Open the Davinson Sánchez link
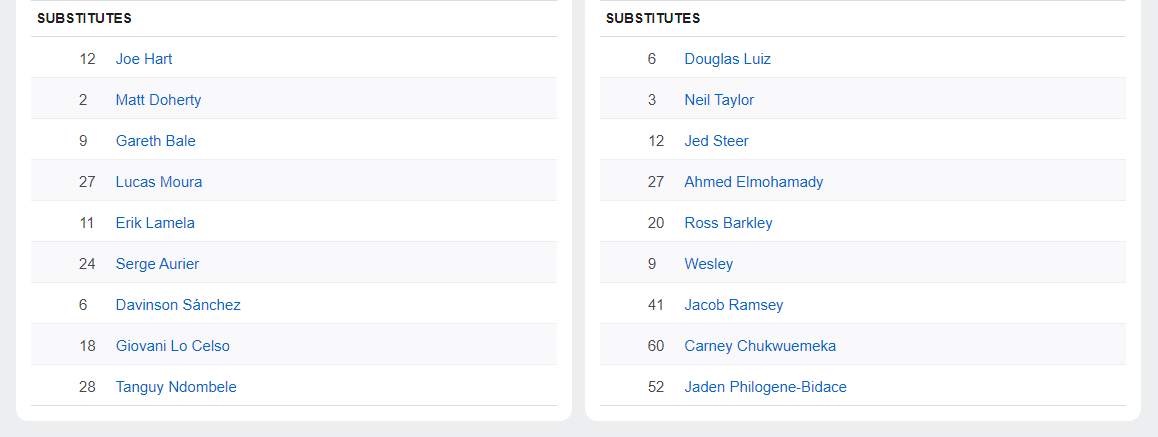This screenshot has height=437, width=1158. (178, 305)
